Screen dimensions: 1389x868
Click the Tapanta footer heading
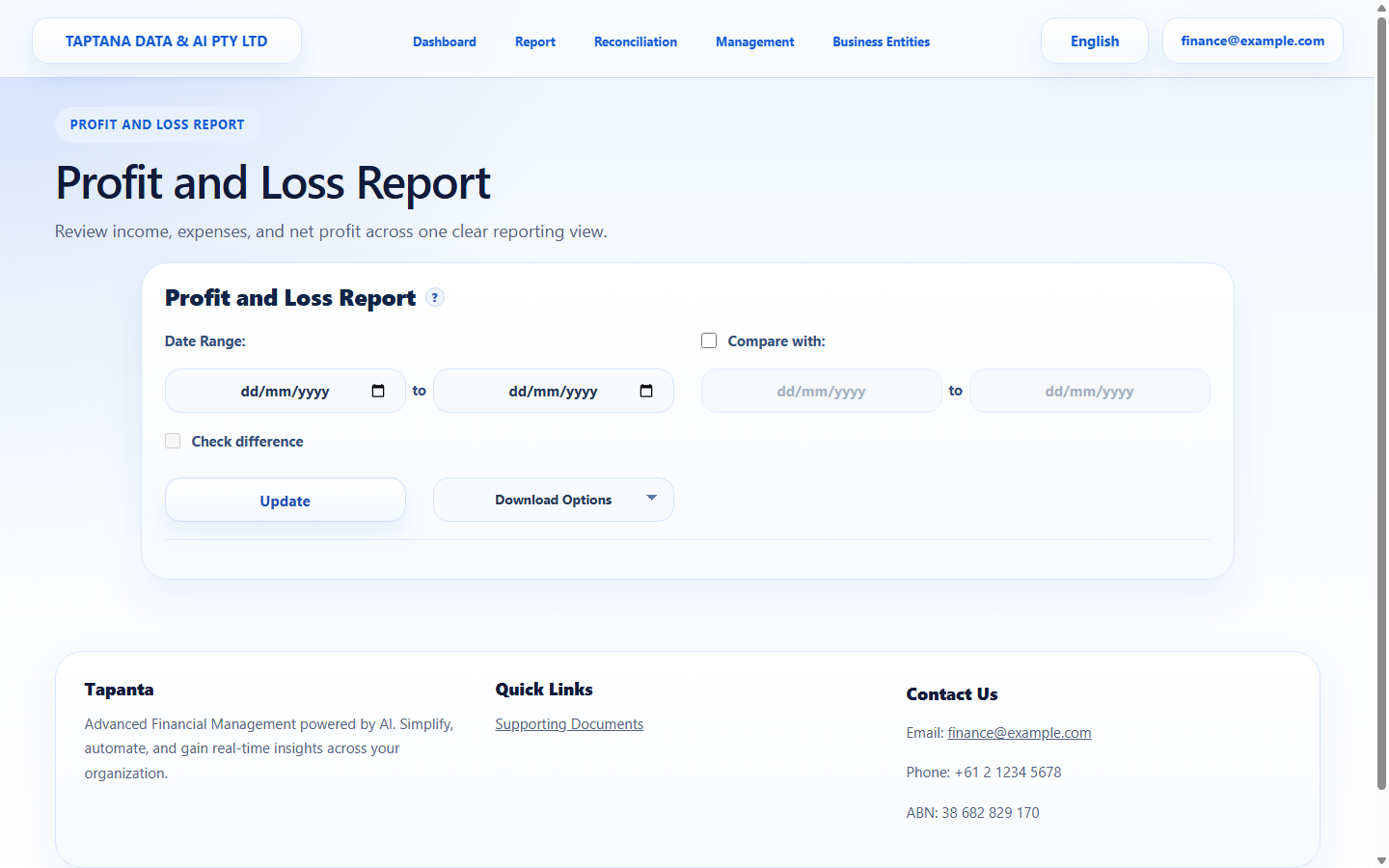pyautogui.click(x=119, y=690)
